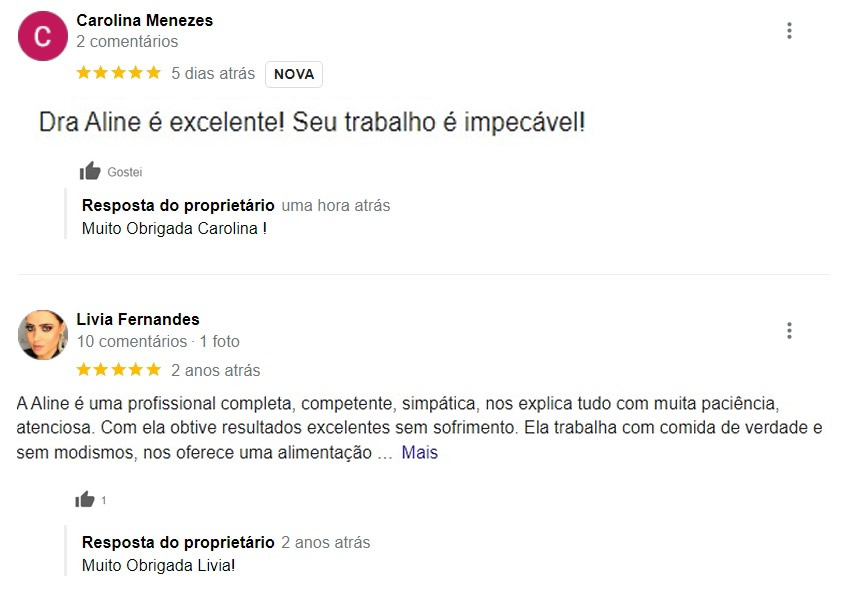This screenshot has height=596, width=843.
Task: Click Carolina Menezes pink letter avatar
Action: pos(43,36)
